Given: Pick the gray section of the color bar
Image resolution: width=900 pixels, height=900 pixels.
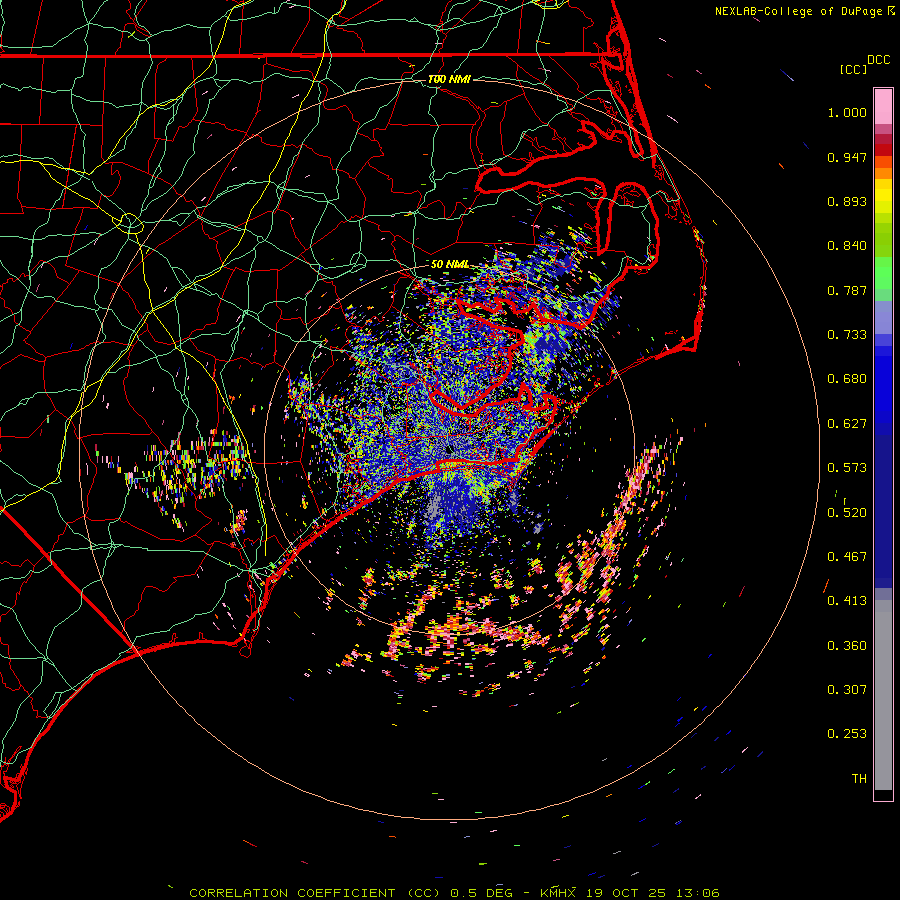Looking at the screenshot, I should pos(883,695).
